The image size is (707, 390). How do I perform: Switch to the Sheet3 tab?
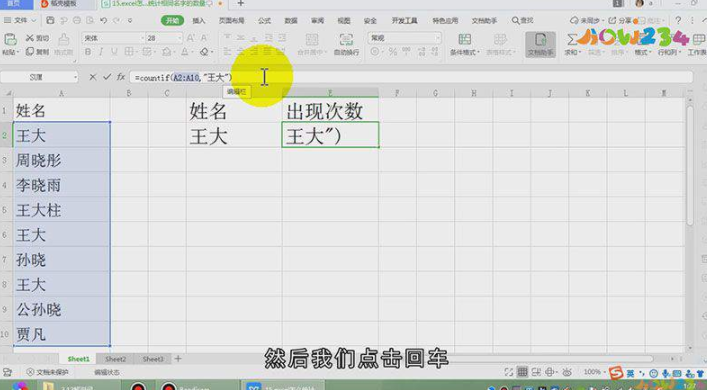coord(153,359)
